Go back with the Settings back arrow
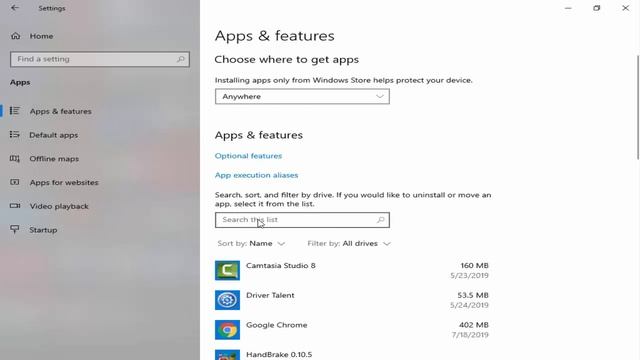Viewport: 640px width, 360px height. [x=15, y=8]
